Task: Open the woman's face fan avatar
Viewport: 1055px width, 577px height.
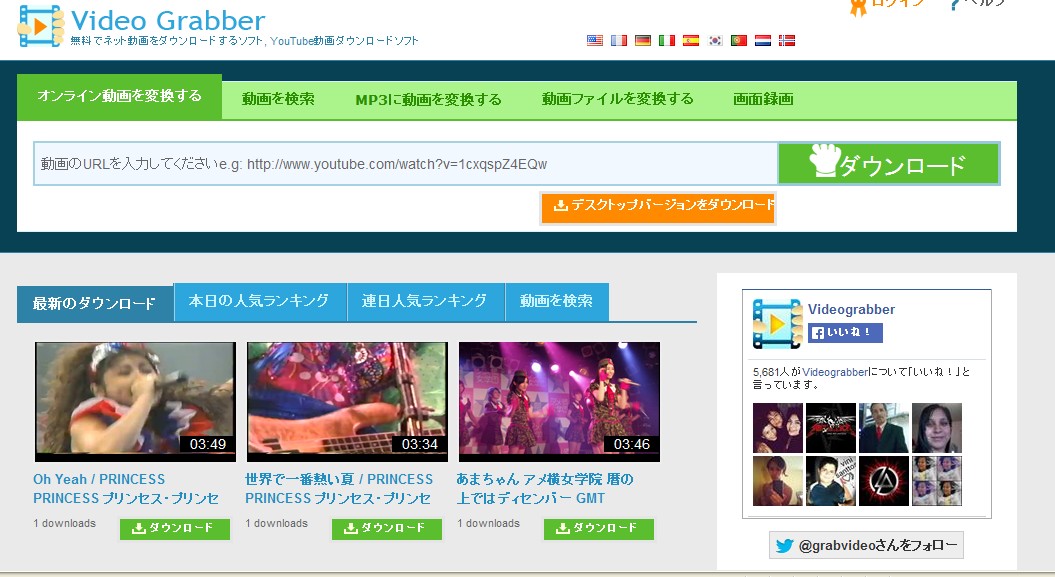Action: [937, 428]
